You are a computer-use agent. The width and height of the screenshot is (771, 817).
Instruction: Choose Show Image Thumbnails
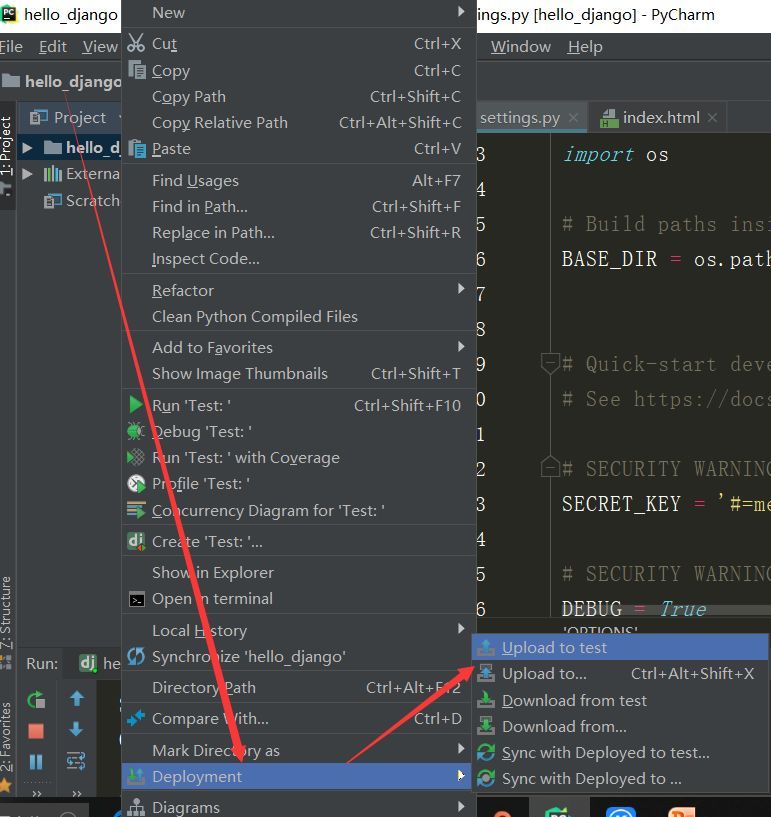(299, 374)
